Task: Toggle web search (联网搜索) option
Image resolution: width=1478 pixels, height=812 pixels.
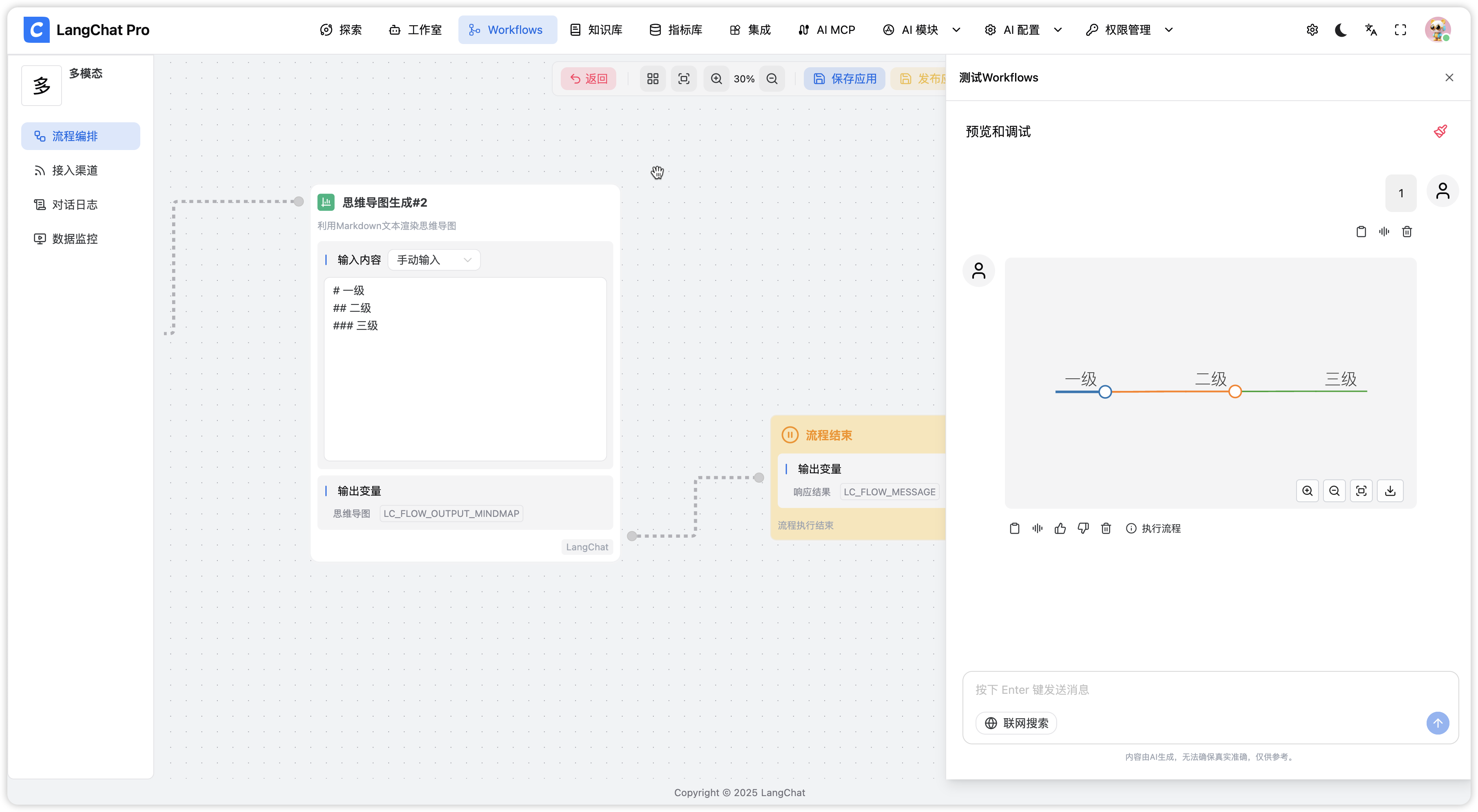Action: tap(1016, 723)
